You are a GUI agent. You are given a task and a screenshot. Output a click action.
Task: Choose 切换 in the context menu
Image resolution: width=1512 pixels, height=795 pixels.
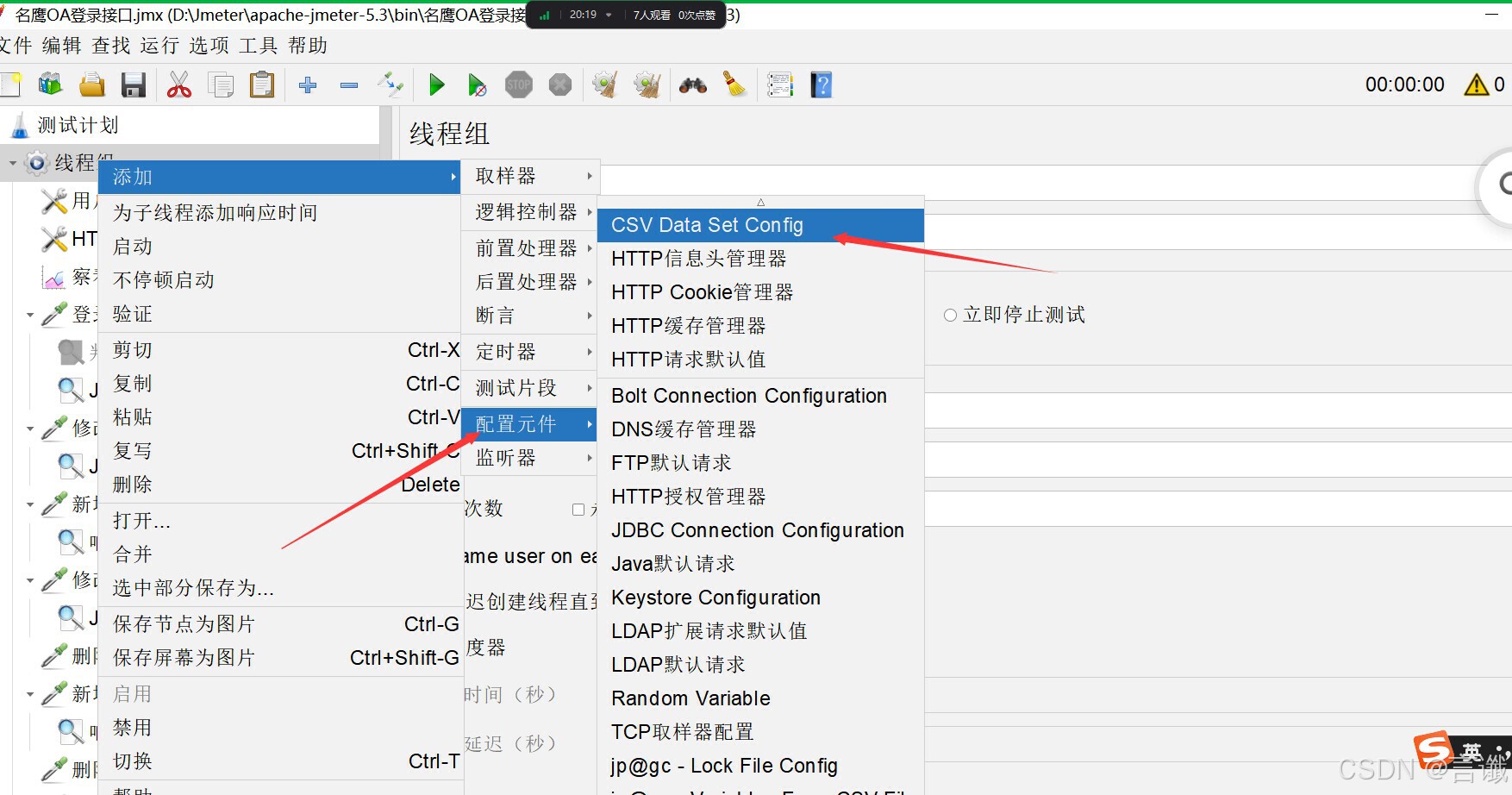(280, 761)
